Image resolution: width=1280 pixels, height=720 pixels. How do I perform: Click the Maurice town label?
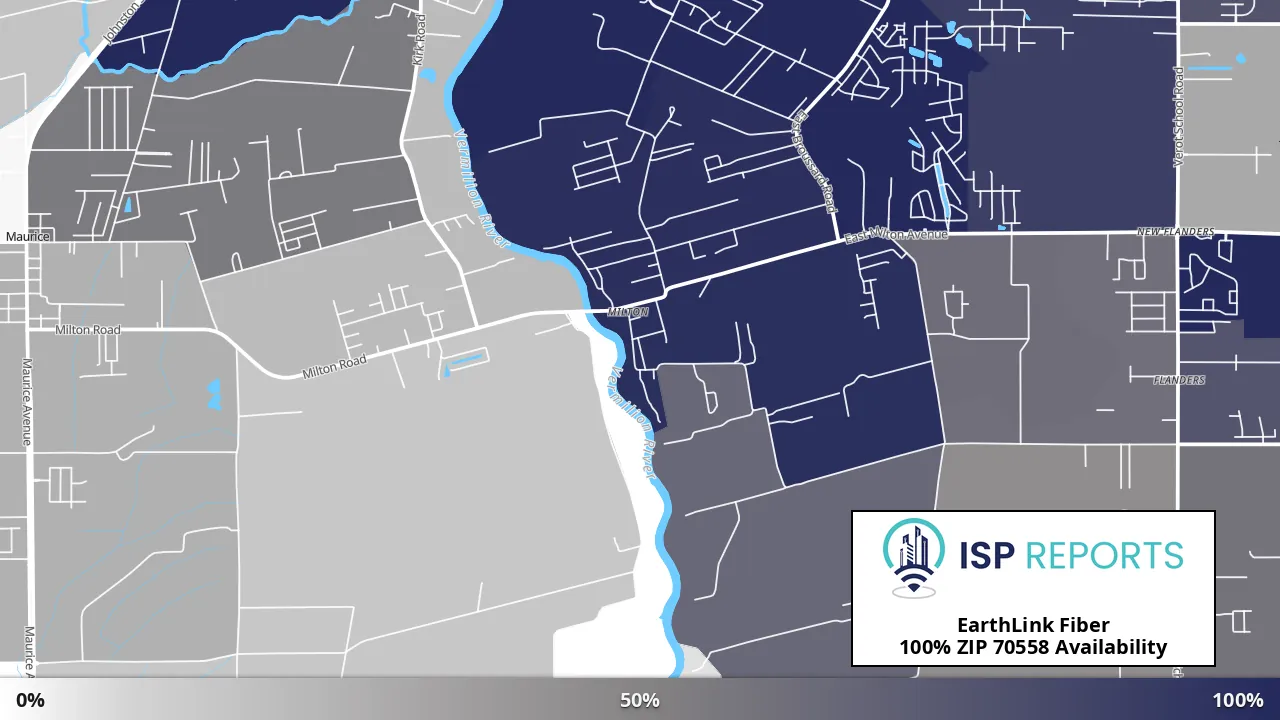tap(28, 237)
